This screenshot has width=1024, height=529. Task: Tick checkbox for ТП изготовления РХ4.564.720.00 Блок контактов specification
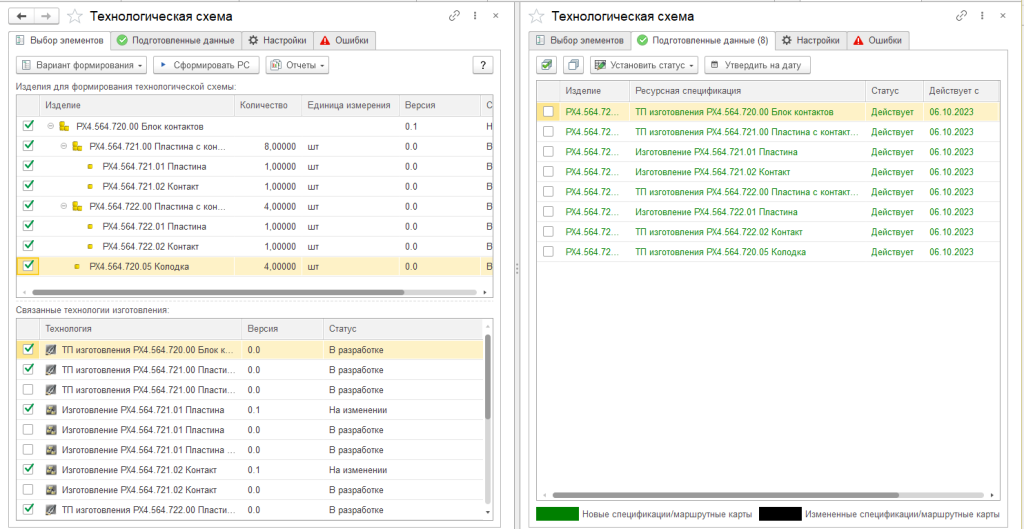point(547,112)
